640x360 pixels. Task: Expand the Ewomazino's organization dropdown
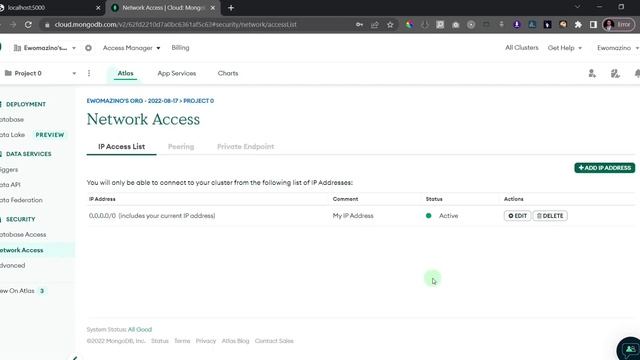[74, 48]
